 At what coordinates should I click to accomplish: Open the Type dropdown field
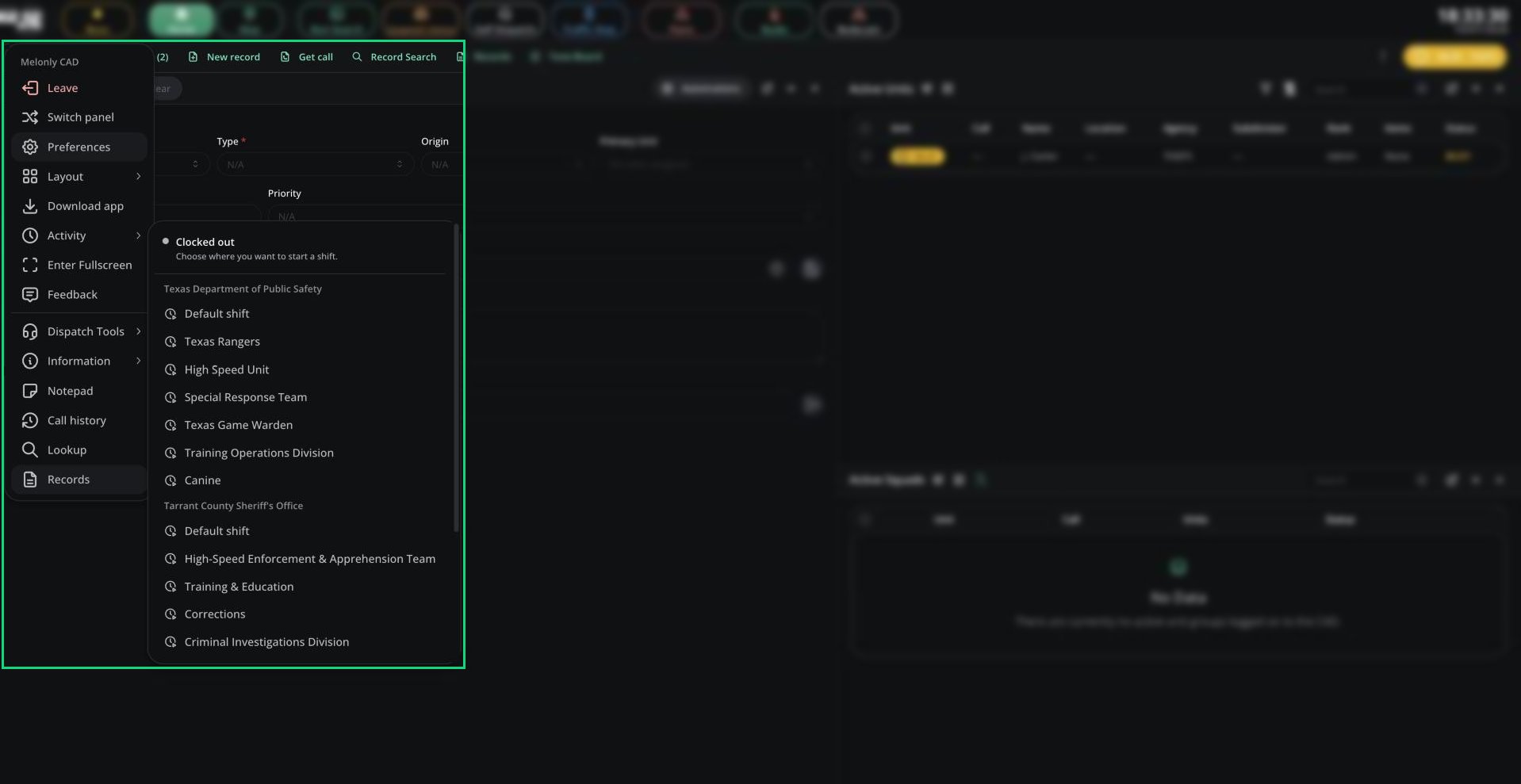pyautogui.click(x=315, y=164)
